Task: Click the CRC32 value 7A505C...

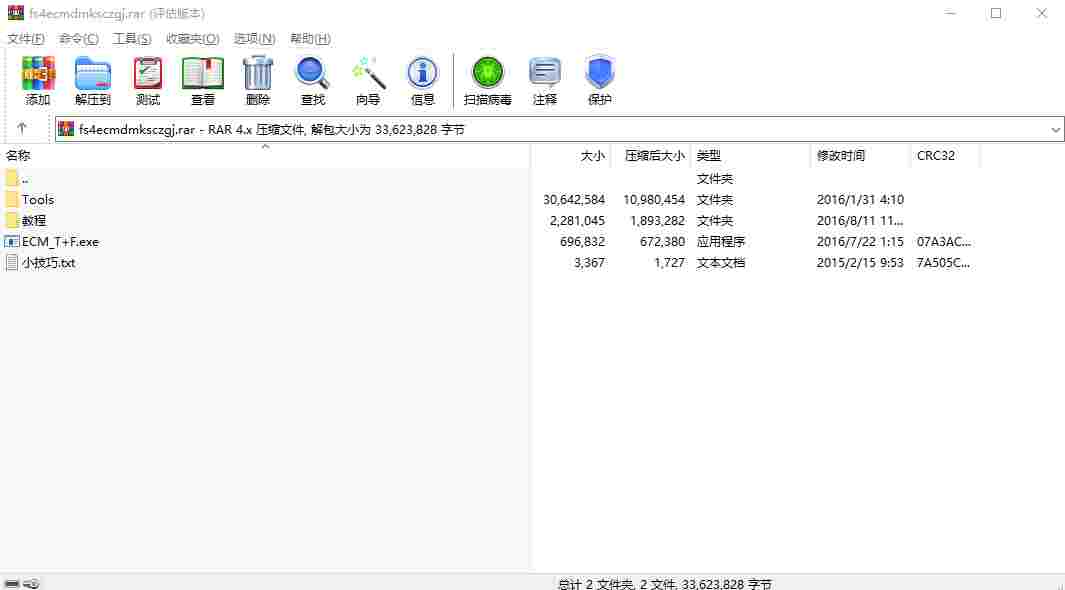Action: click(x=943, y=263)
